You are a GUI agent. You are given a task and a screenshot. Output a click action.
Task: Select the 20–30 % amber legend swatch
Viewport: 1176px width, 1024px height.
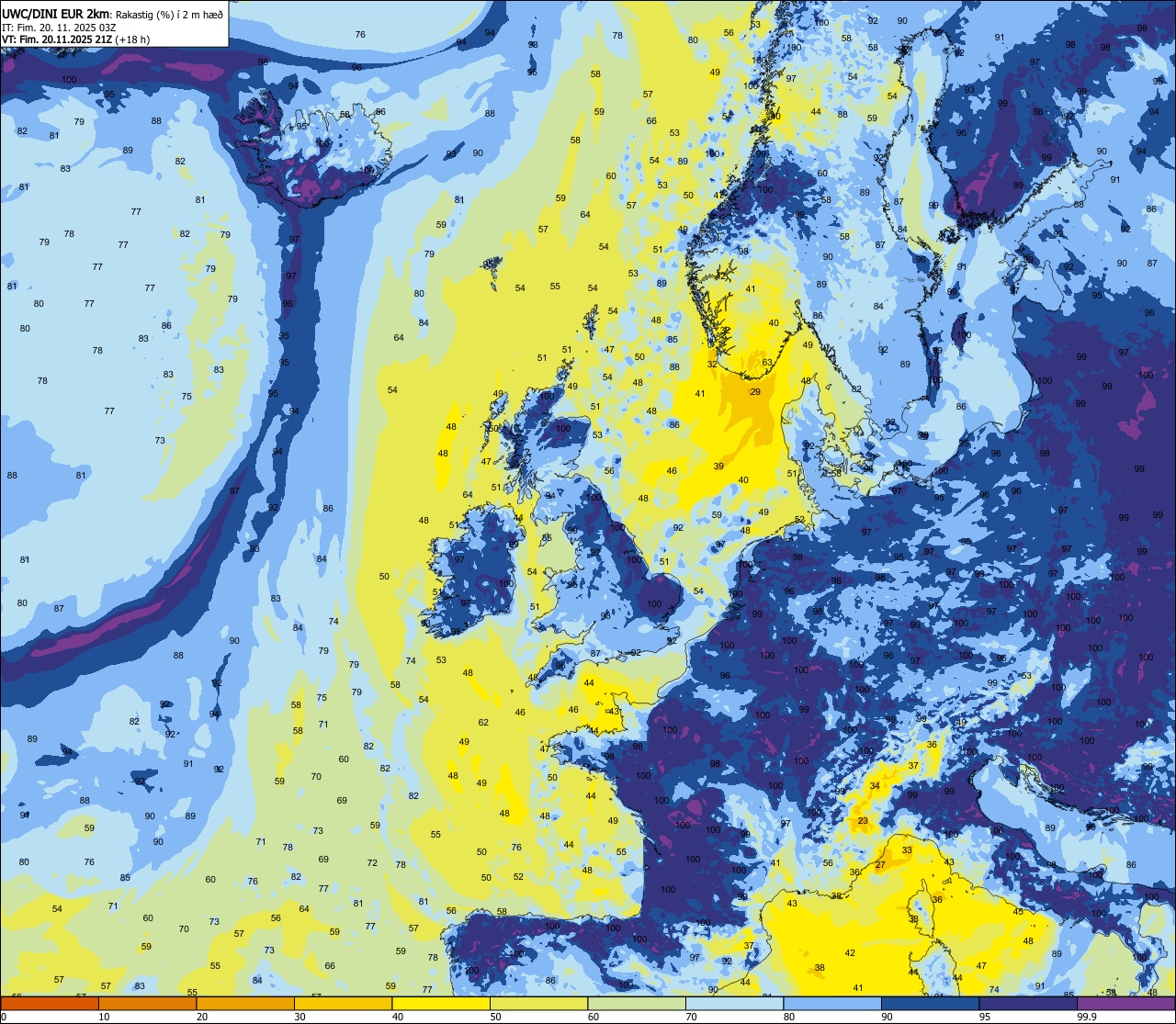tap(245, 1004)
